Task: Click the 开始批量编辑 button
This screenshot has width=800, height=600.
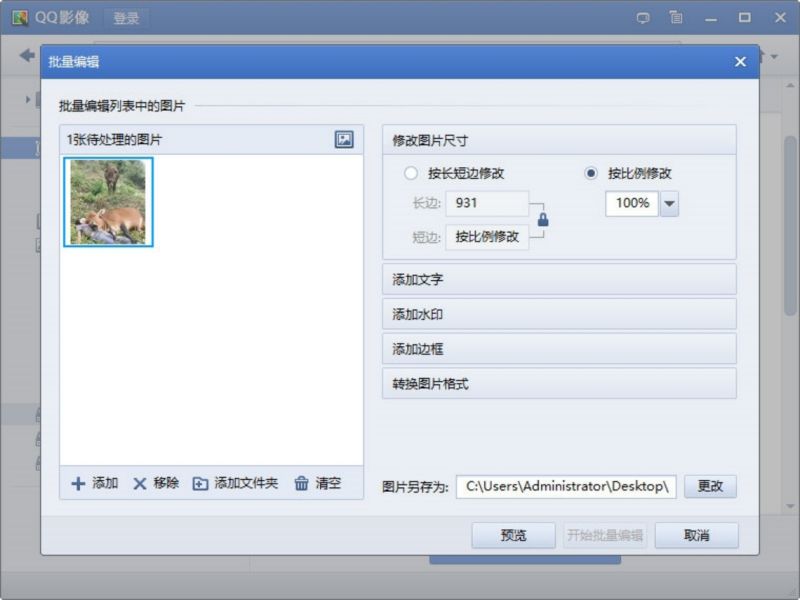Action: pyautogui.click(x=605, y=535)
